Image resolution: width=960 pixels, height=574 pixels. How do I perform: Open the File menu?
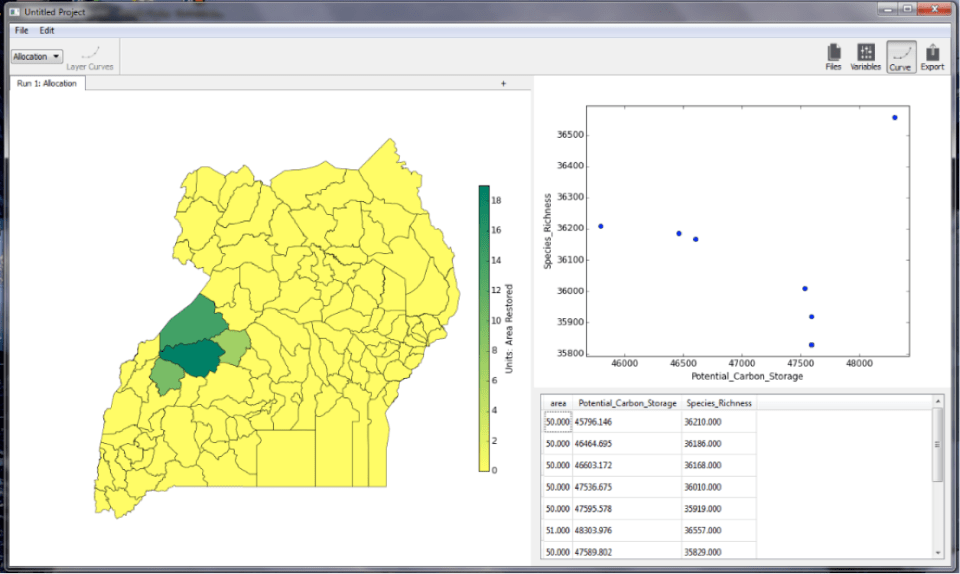21,30
